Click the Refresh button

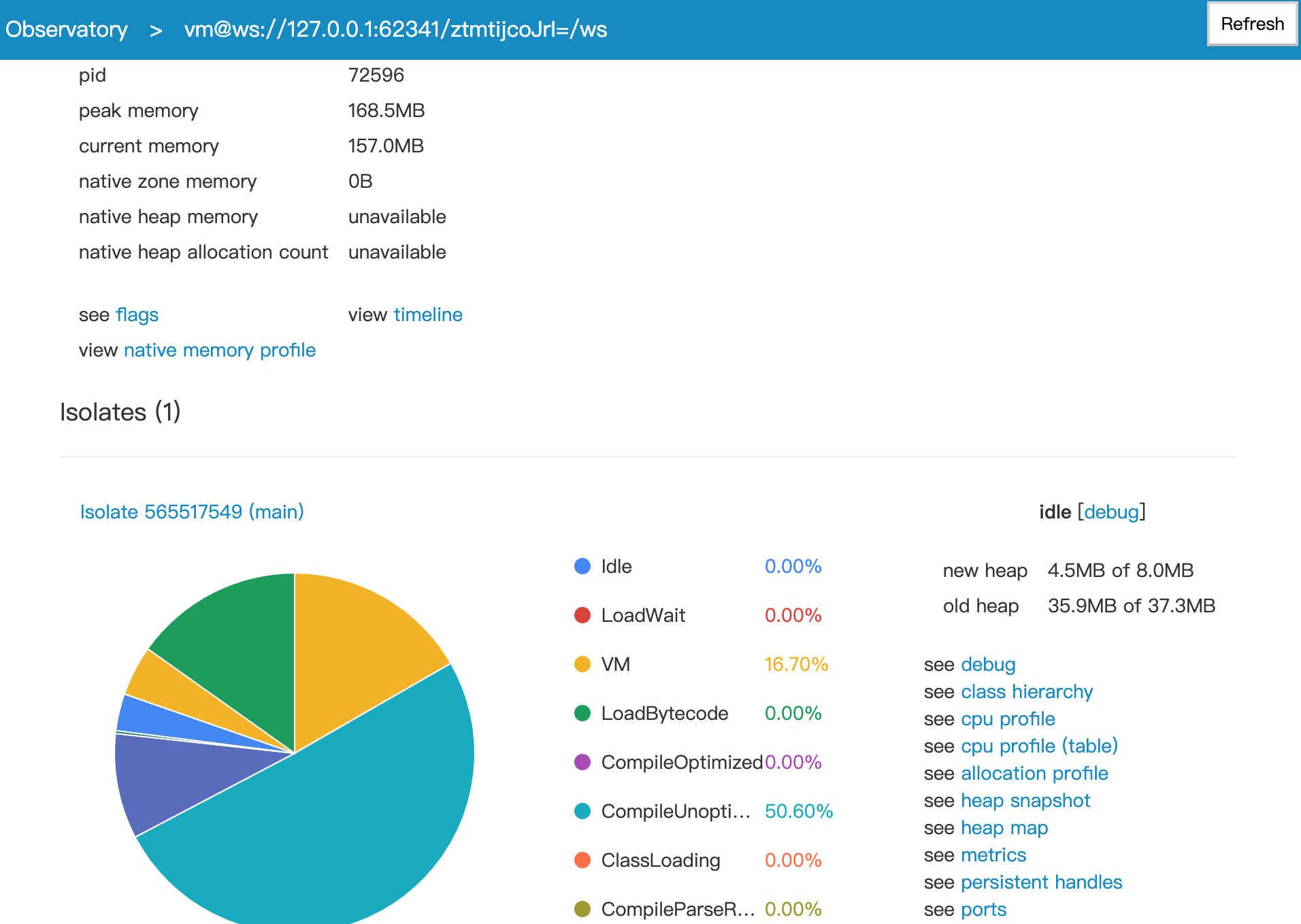pos(1252,24)
